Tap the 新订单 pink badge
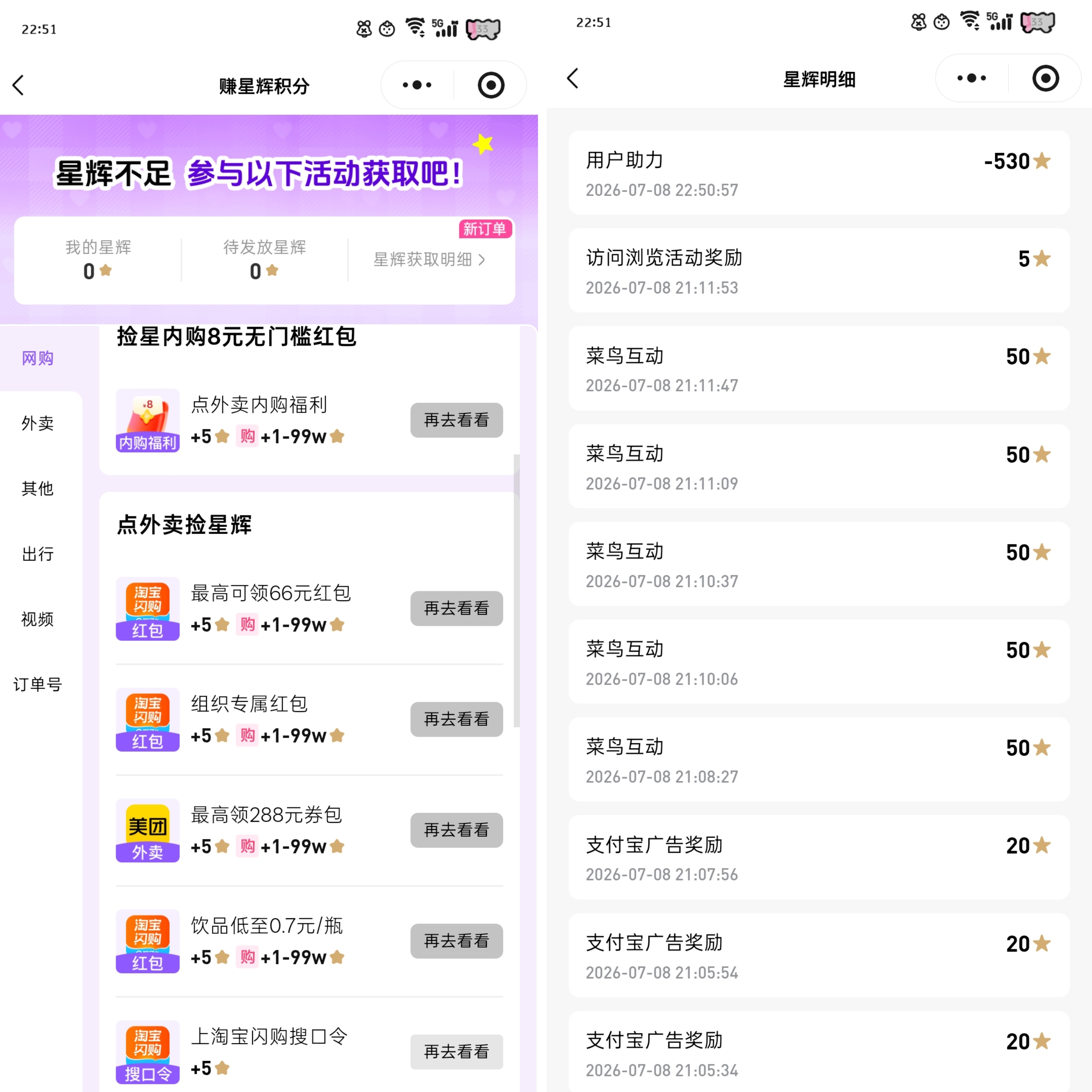Viewport: 1092px width, 1092px height. tap(485, 229)
